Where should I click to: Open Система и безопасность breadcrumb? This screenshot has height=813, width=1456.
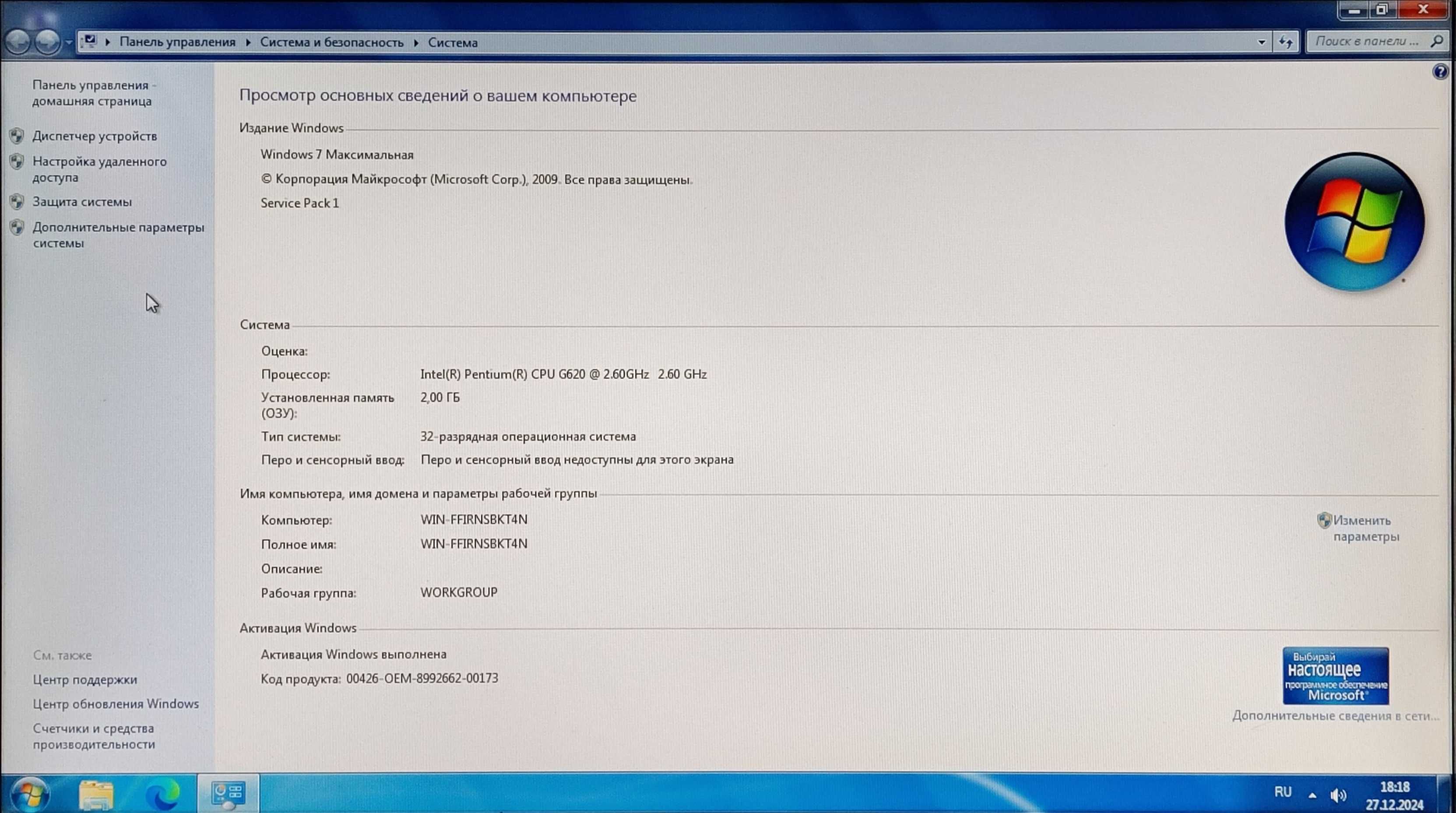pyautogui.click(x=332, y=42)
